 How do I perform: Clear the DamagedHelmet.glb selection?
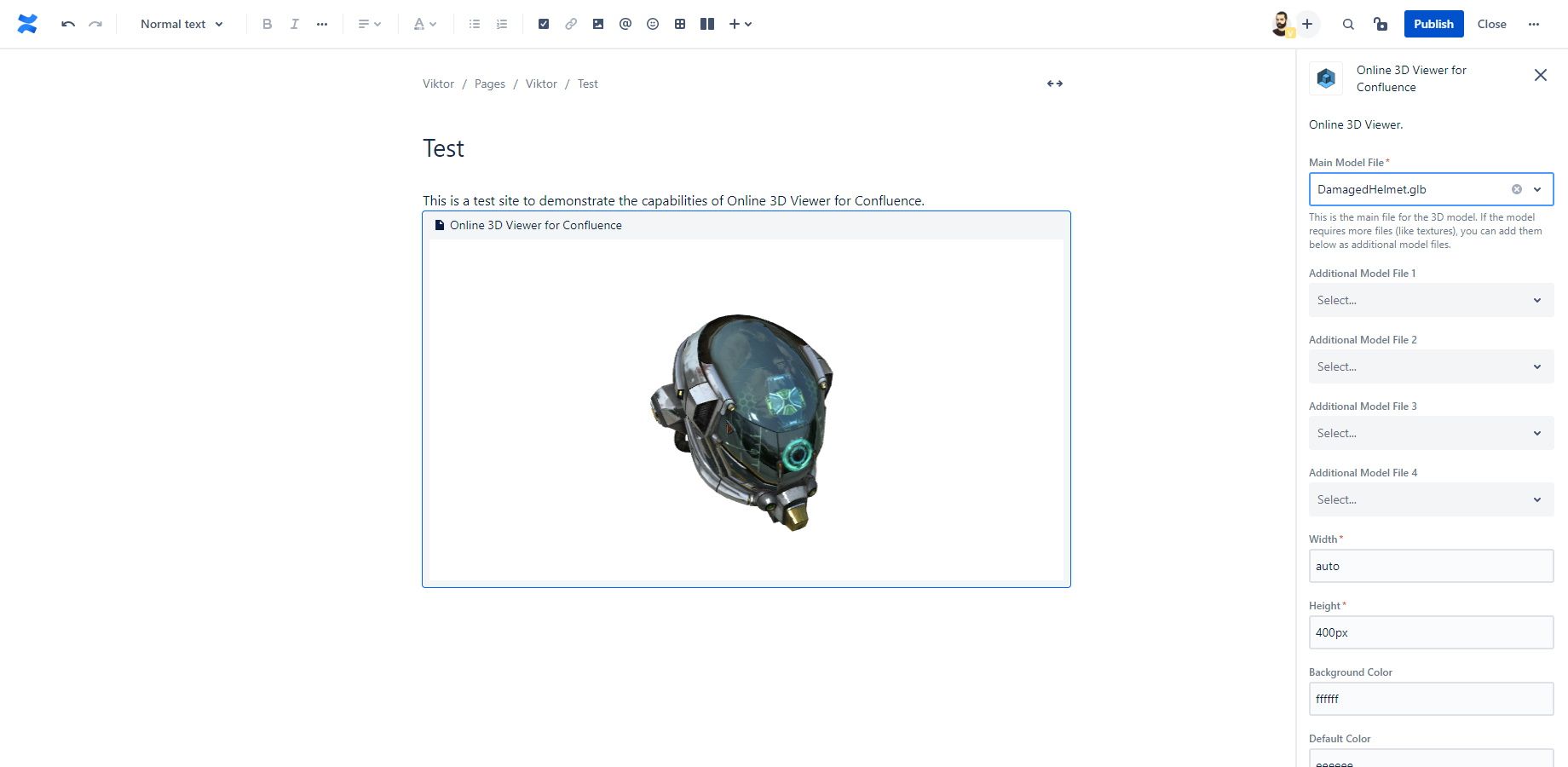(x=1517, y=189)
